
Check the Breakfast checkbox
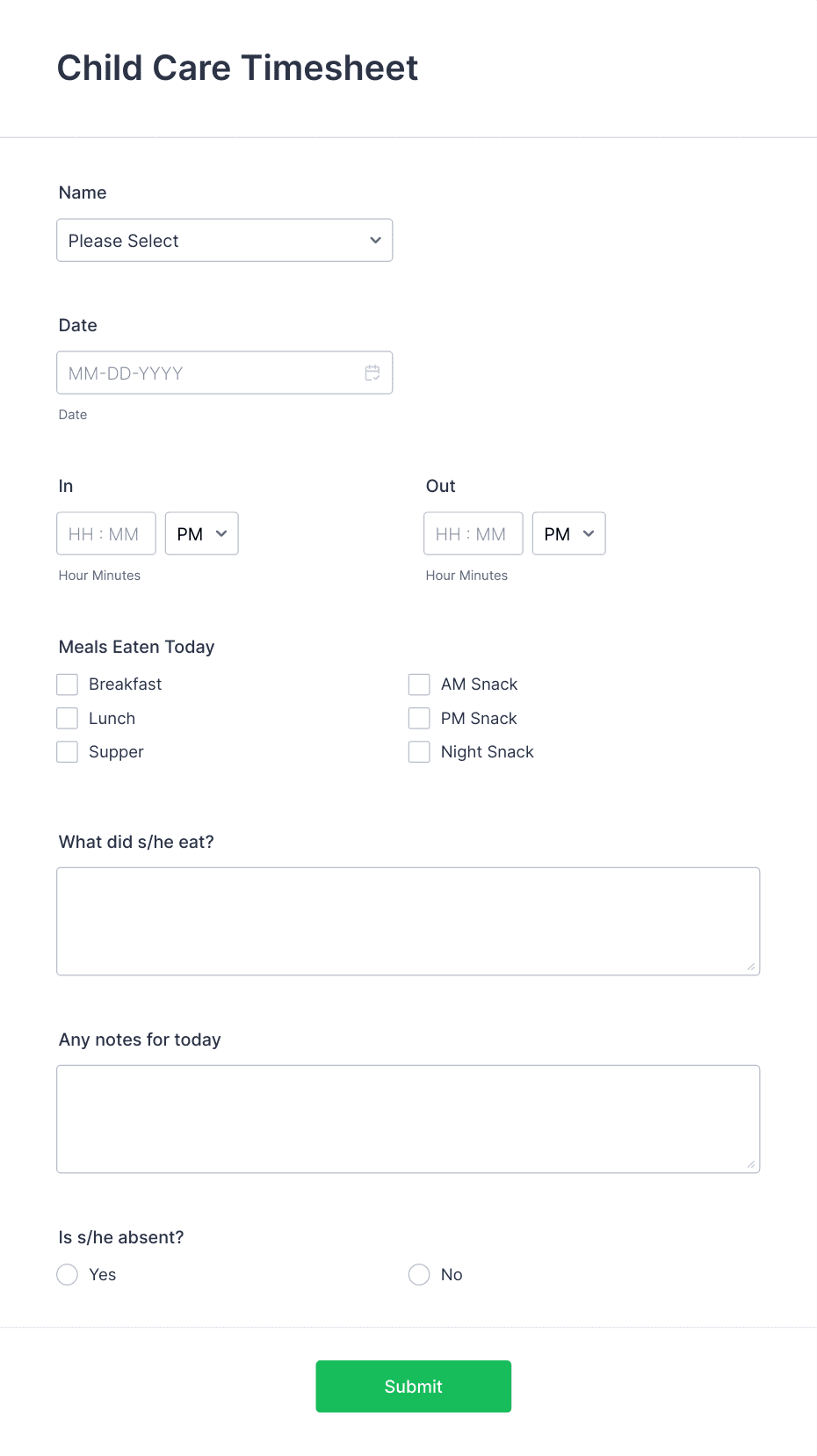[x=67, y=684]
